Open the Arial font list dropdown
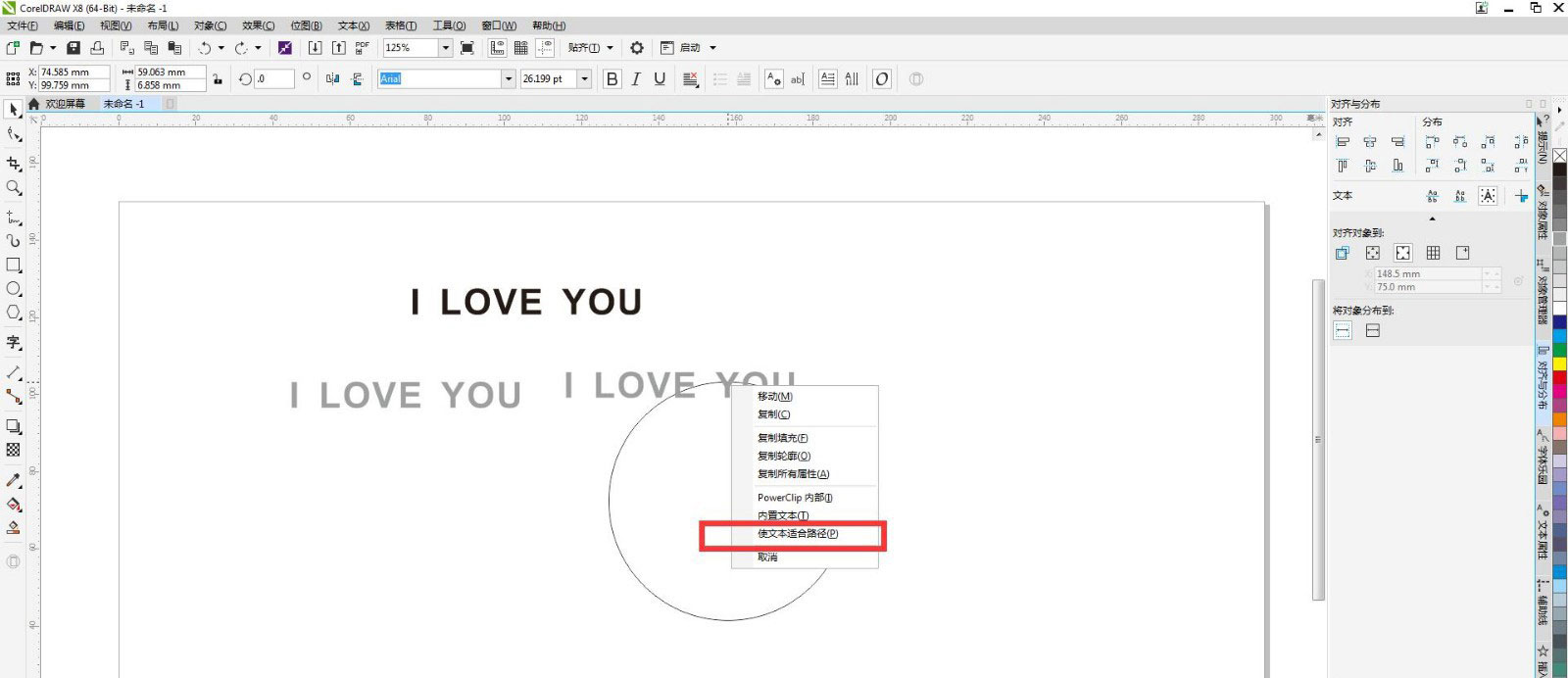 (508, 79)
